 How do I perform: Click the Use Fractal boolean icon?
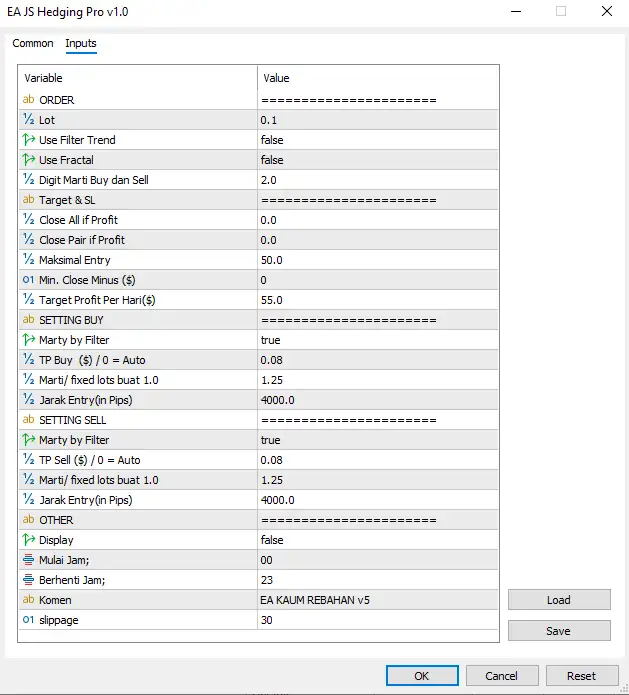28,160
